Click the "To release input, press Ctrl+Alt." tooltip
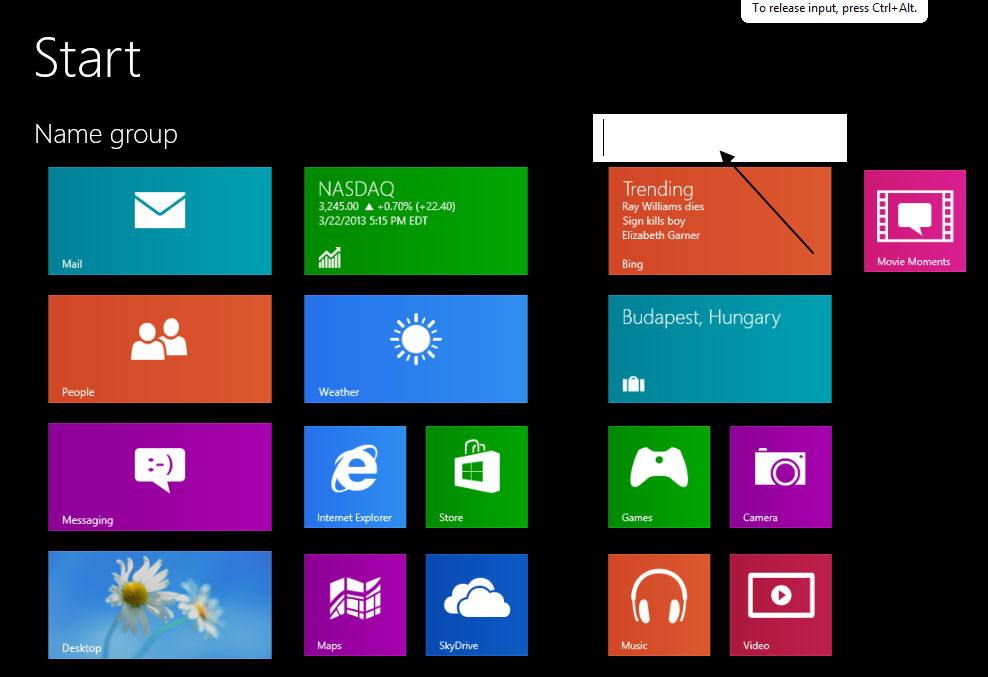 [x=834, y=9]
